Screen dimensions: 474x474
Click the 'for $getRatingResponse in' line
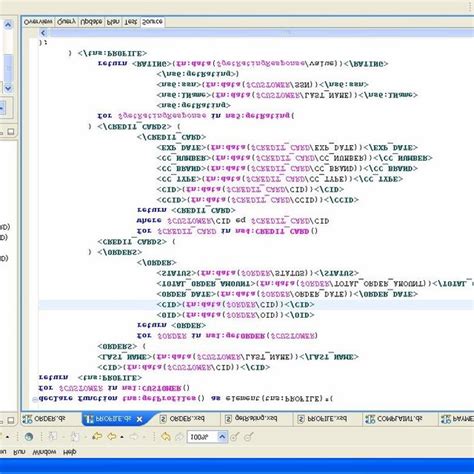click(x=196, y=116)
